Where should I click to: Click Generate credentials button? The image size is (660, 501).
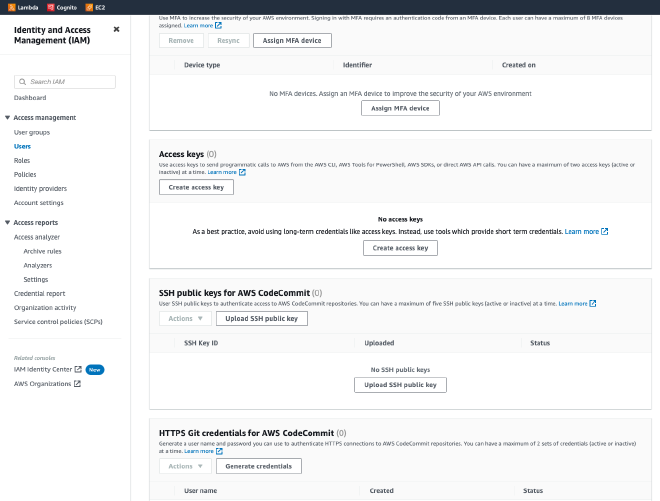pyautogui.click(x=259, y=466)
